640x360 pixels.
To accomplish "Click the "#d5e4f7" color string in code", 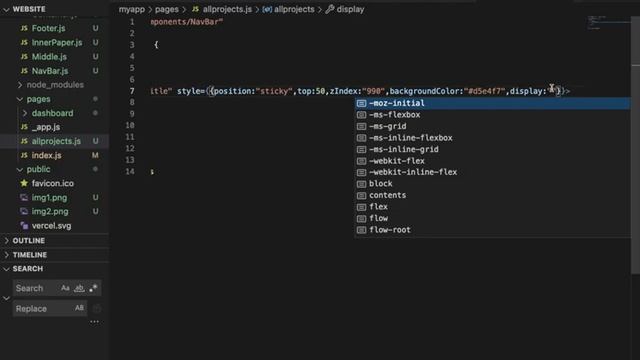I will [485, 91].
